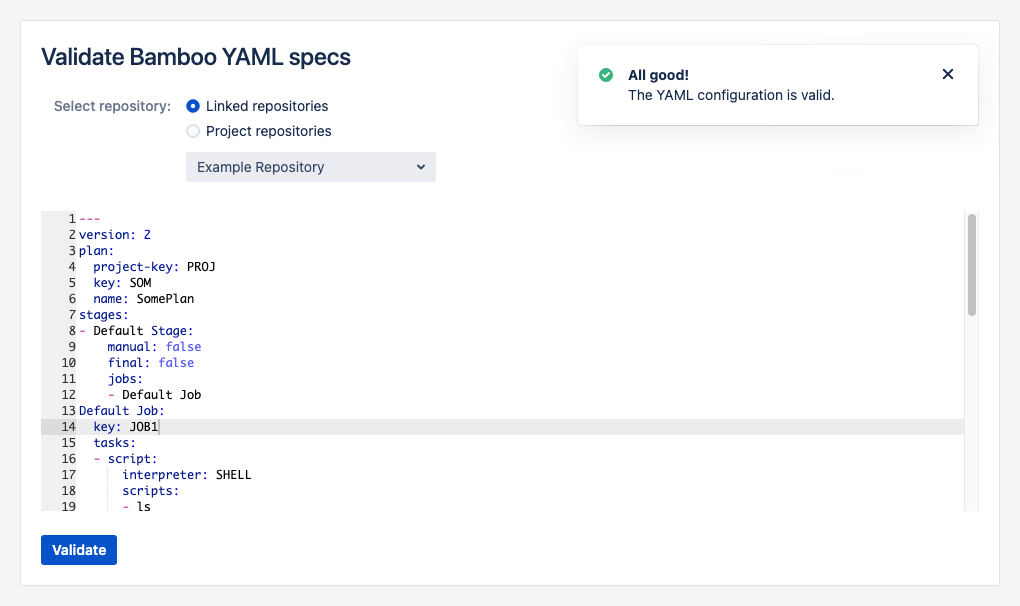Select Linked repositories radio option
The image size is (1020, 606).
pos(193,106)
